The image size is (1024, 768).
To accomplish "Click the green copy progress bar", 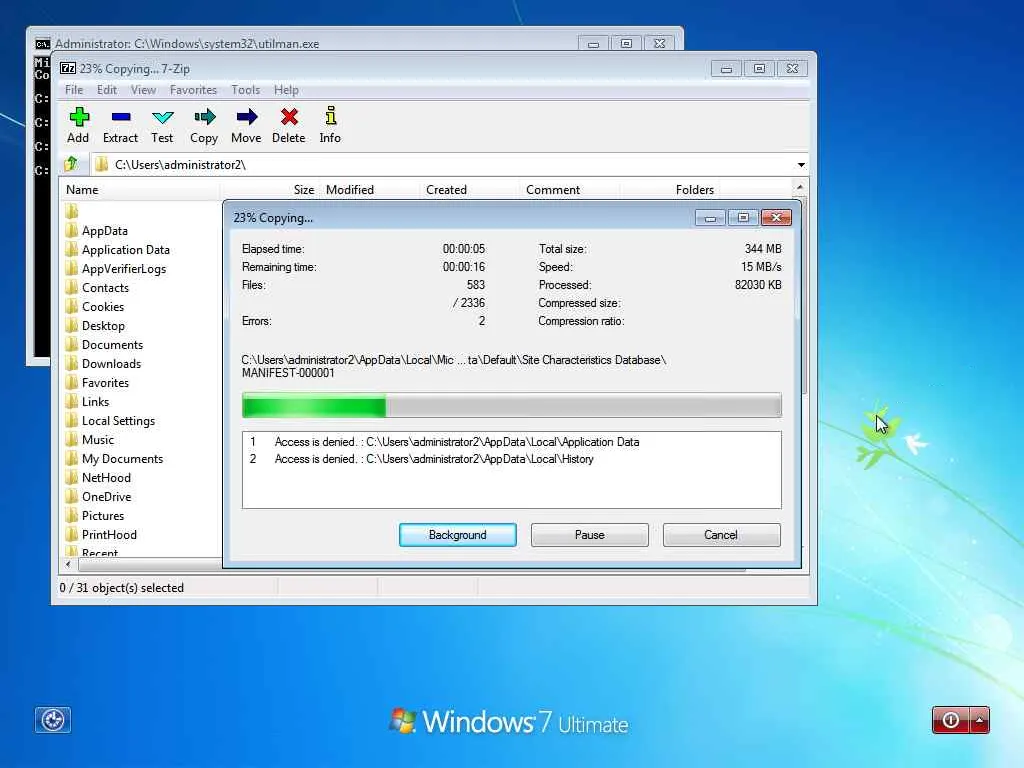I will pyautogui.click(x=511, y=405).
